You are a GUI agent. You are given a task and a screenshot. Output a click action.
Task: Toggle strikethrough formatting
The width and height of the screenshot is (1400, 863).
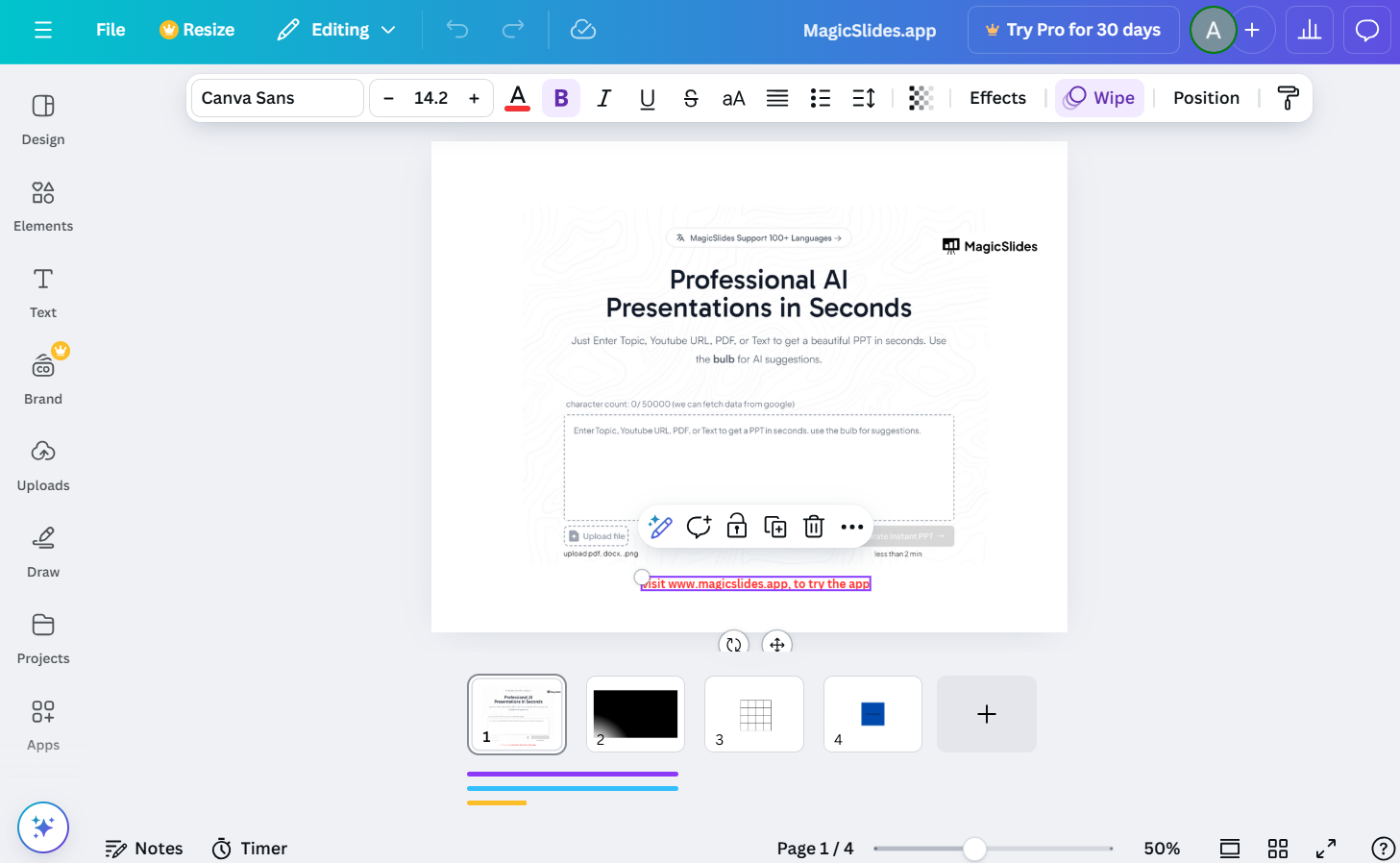coord(691,98)
